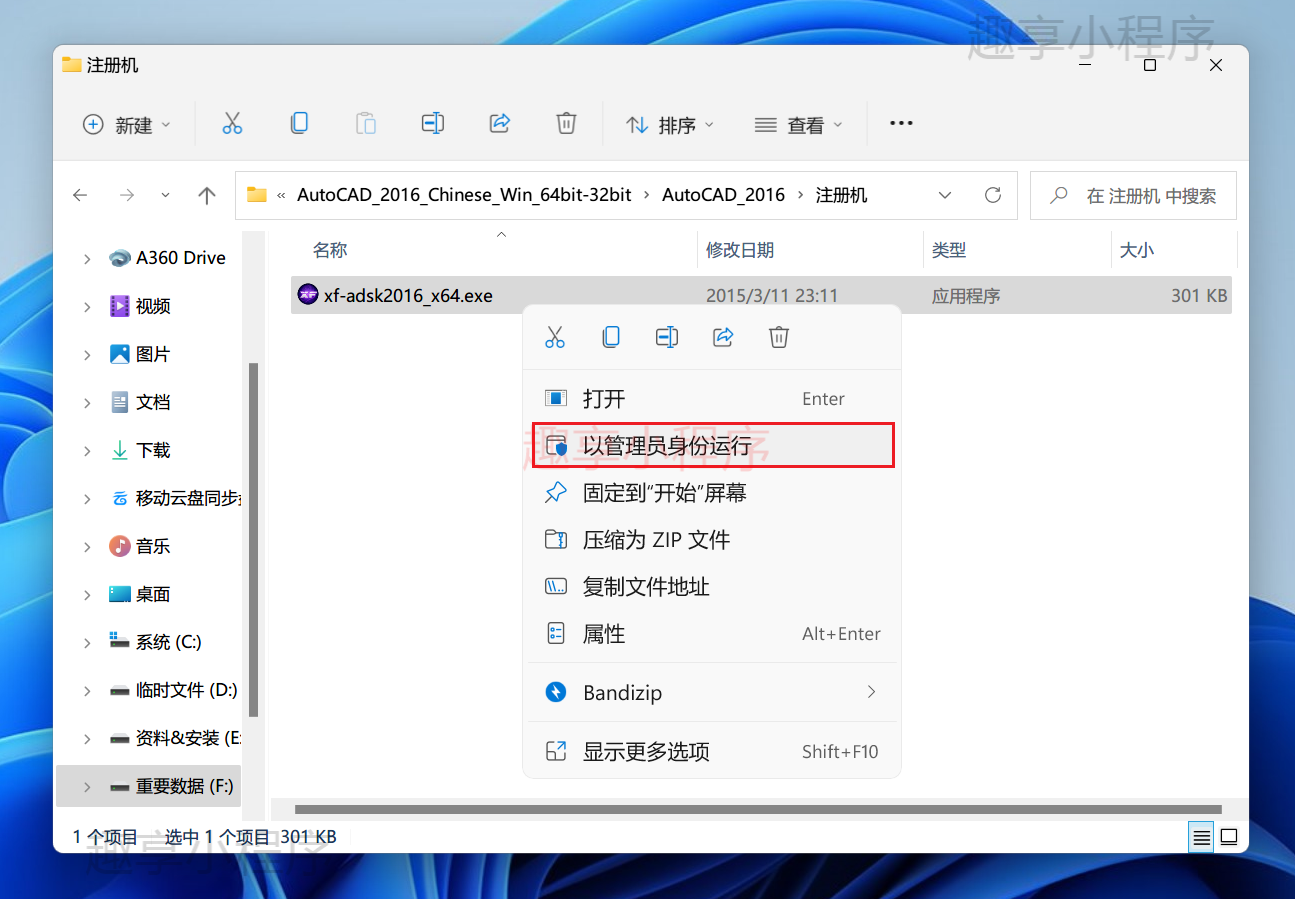The image size is (1295, 899).
Task: Click the Rename icon in the context menu
Action: (667, 337)
